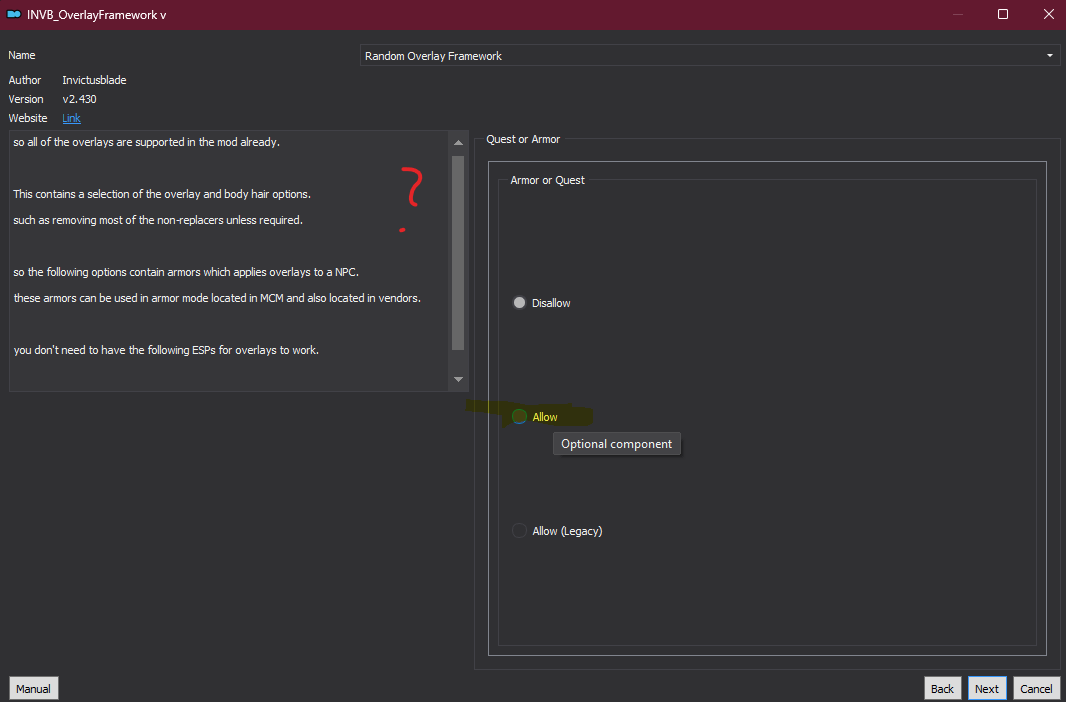1066x702 pixels.
Task: Go Back to the previous installer page
Action: click(942, 688)
